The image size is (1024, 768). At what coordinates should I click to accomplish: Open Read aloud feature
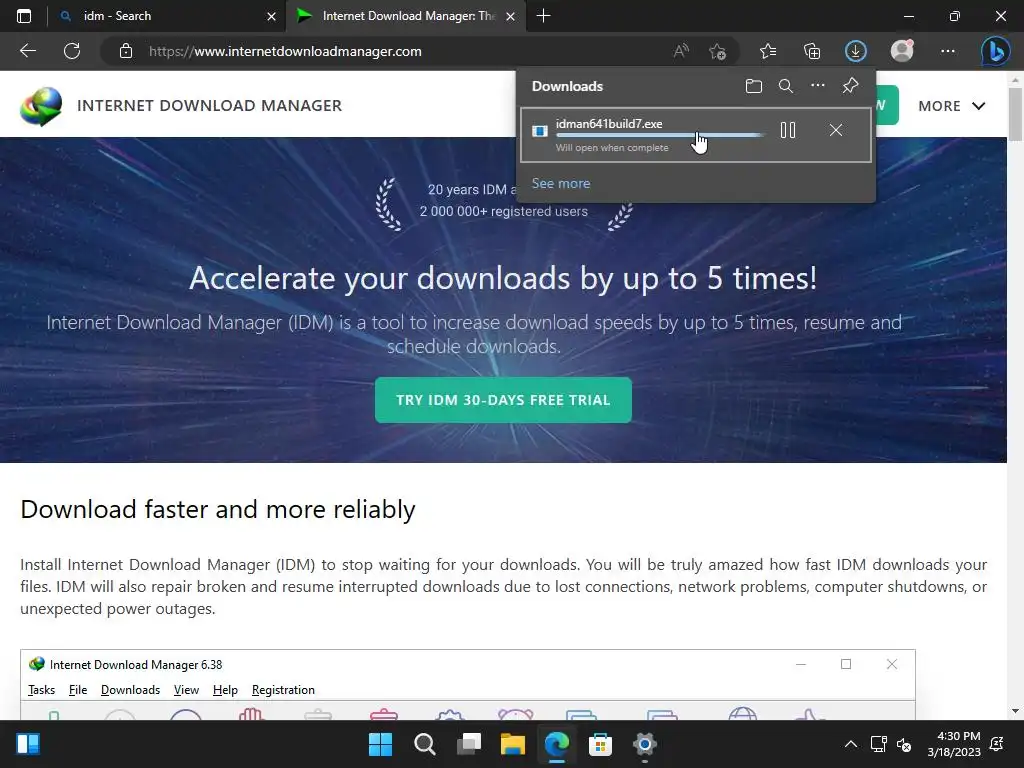tap(681, 51)
